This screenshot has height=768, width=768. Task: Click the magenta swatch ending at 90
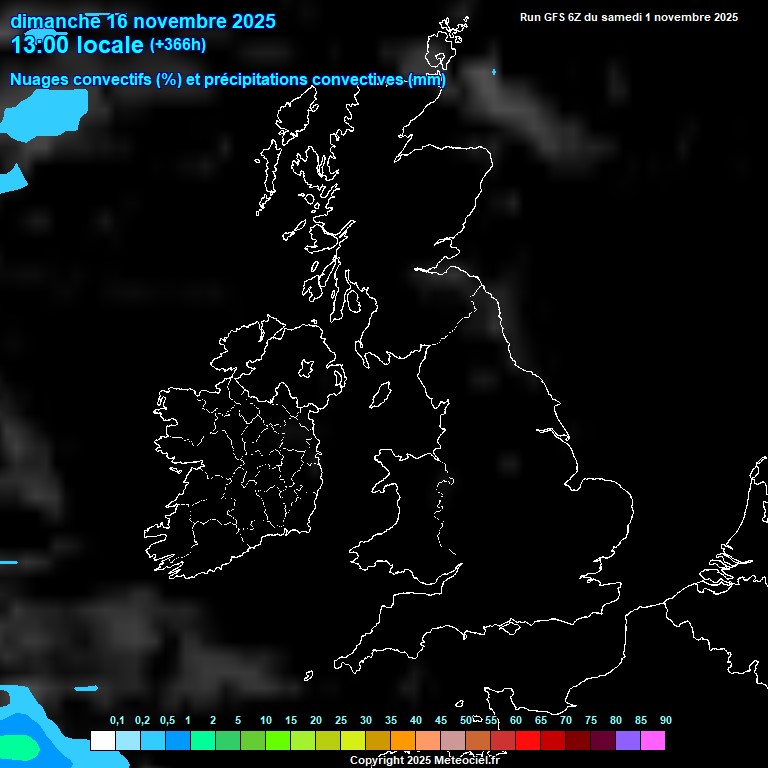(652, 740)
